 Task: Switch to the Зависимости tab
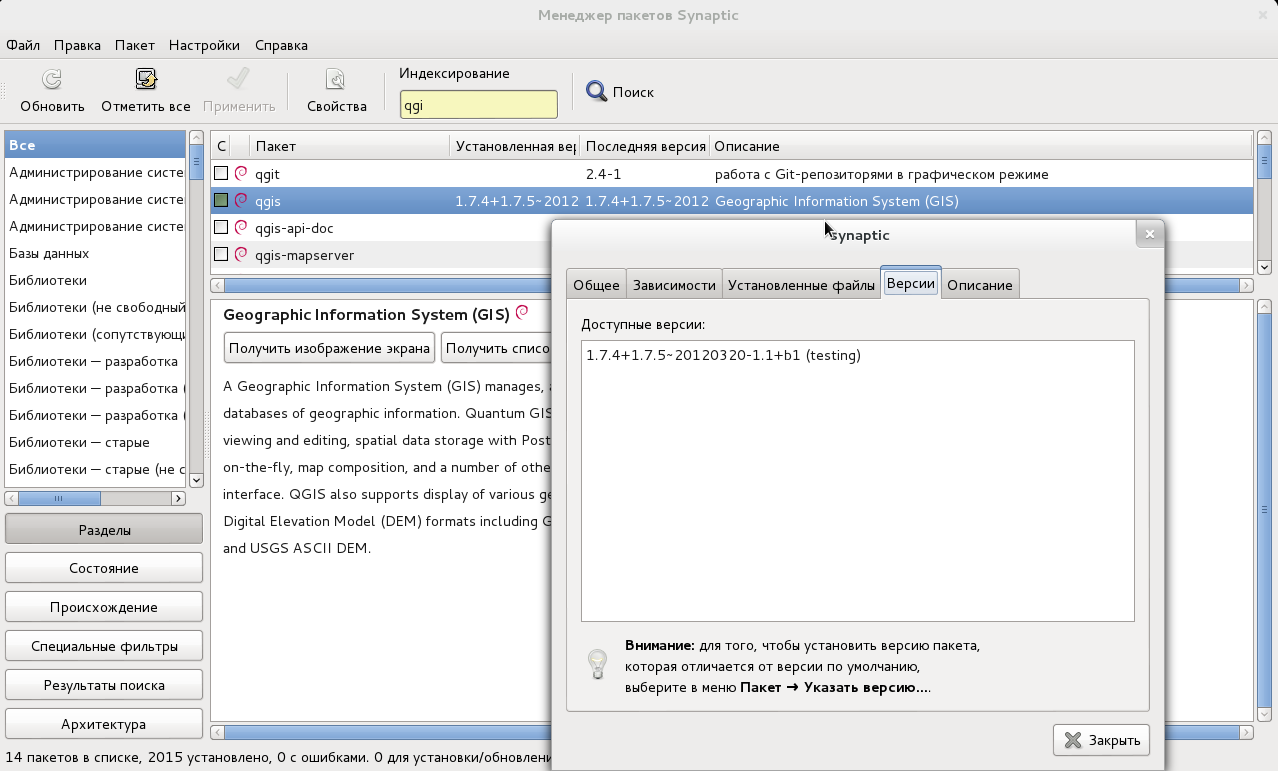pyautogui.click(x=673, y=284)
